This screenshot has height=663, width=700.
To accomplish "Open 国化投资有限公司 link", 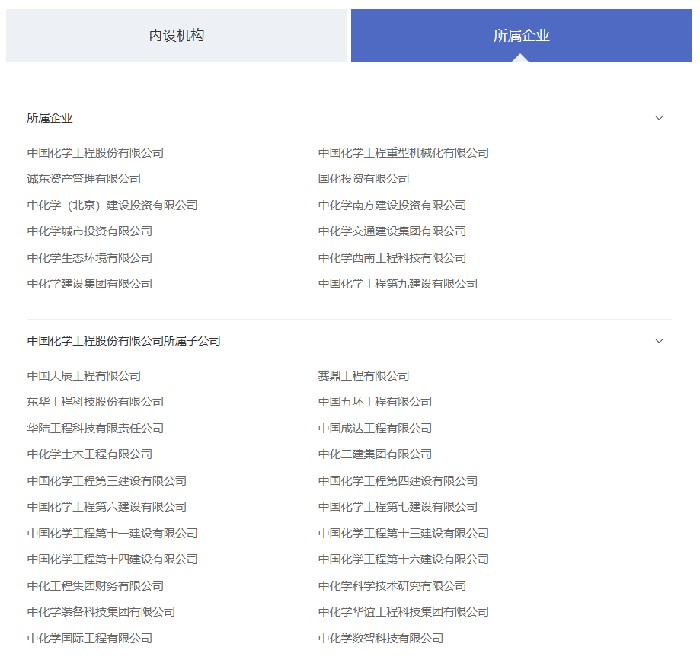I will pos(363,179).
